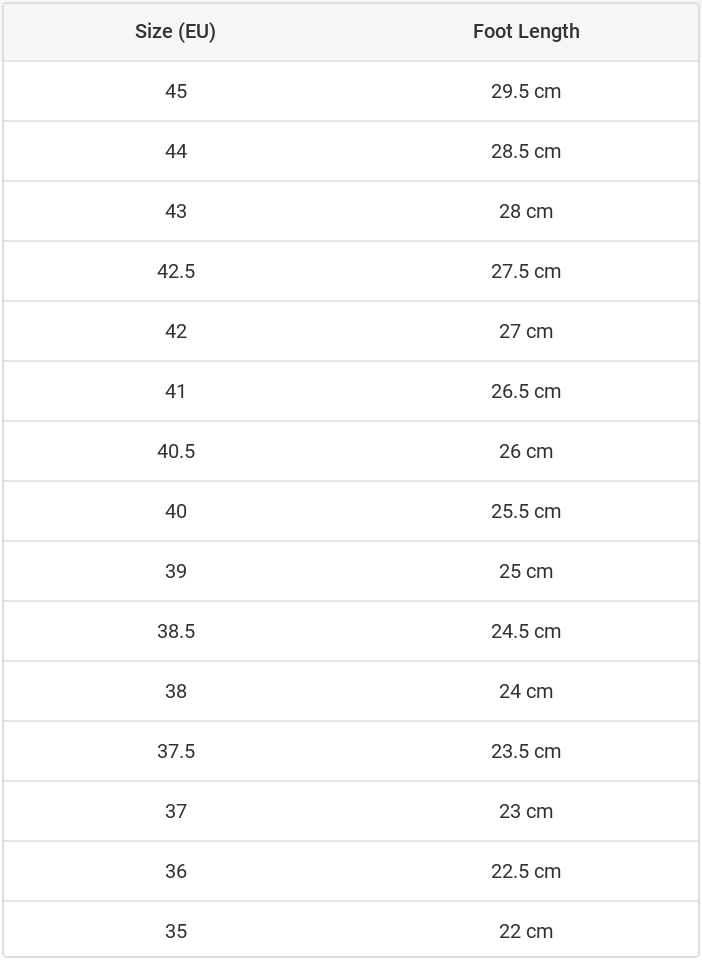Click the 22 cm foot length
This screenshot has height=960, width=702.
coord(526,931)
